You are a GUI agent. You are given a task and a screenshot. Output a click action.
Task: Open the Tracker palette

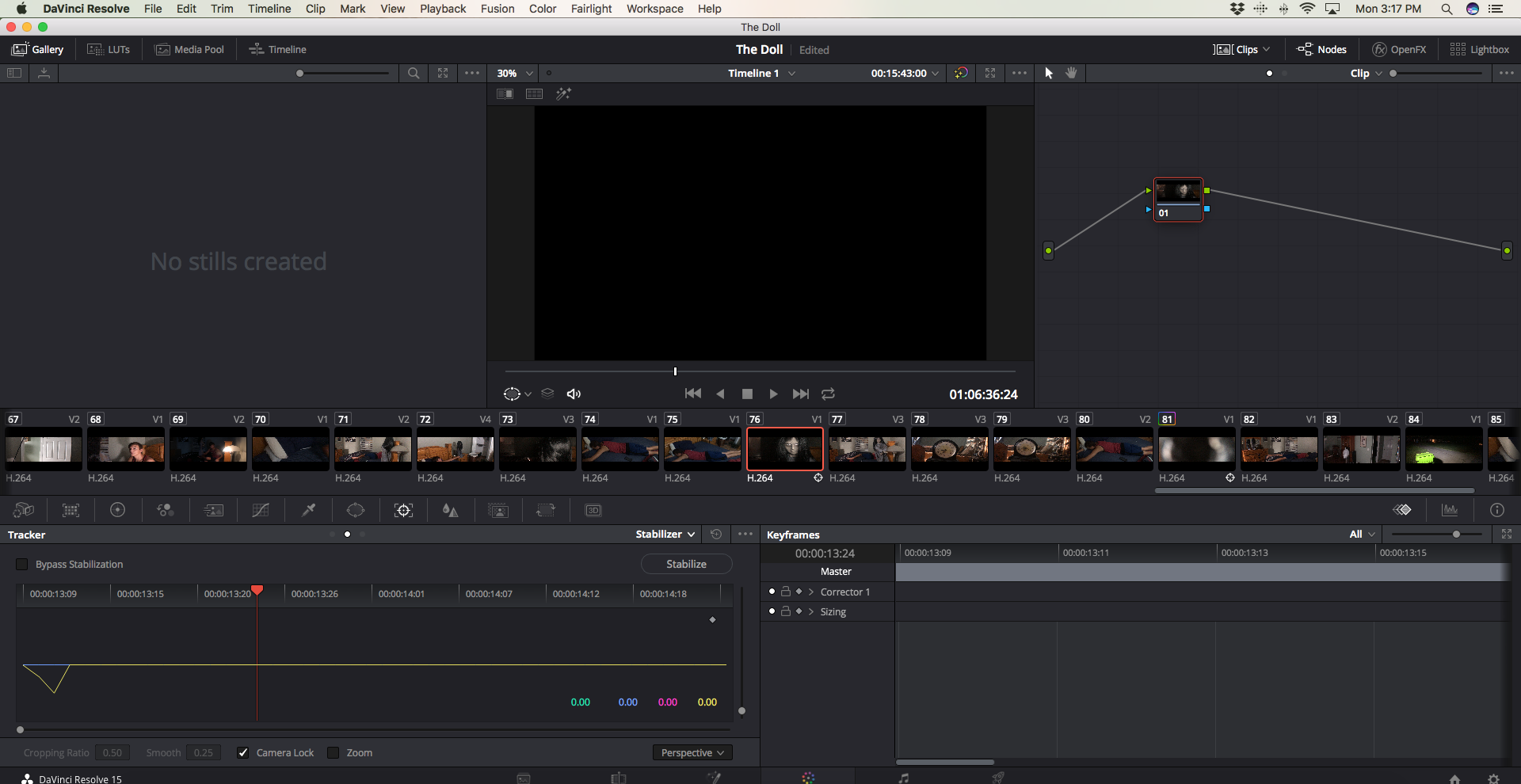pyautogui.click(x=403, y=510)
